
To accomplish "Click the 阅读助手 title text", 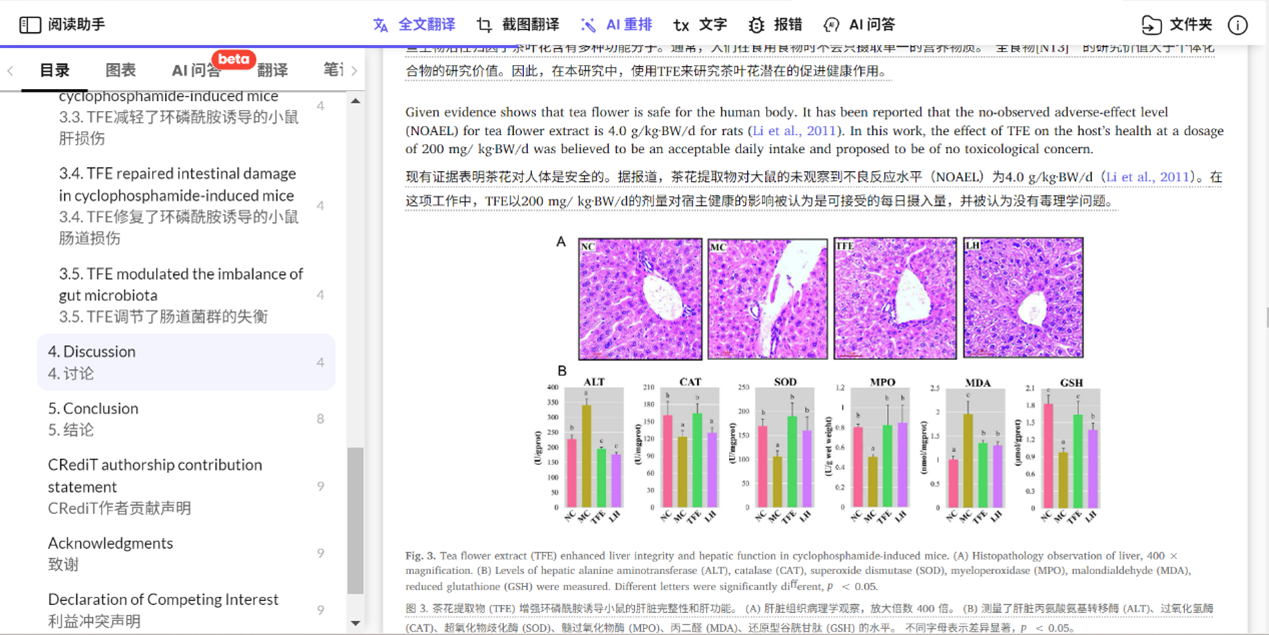I will click(x=76, y=24).
